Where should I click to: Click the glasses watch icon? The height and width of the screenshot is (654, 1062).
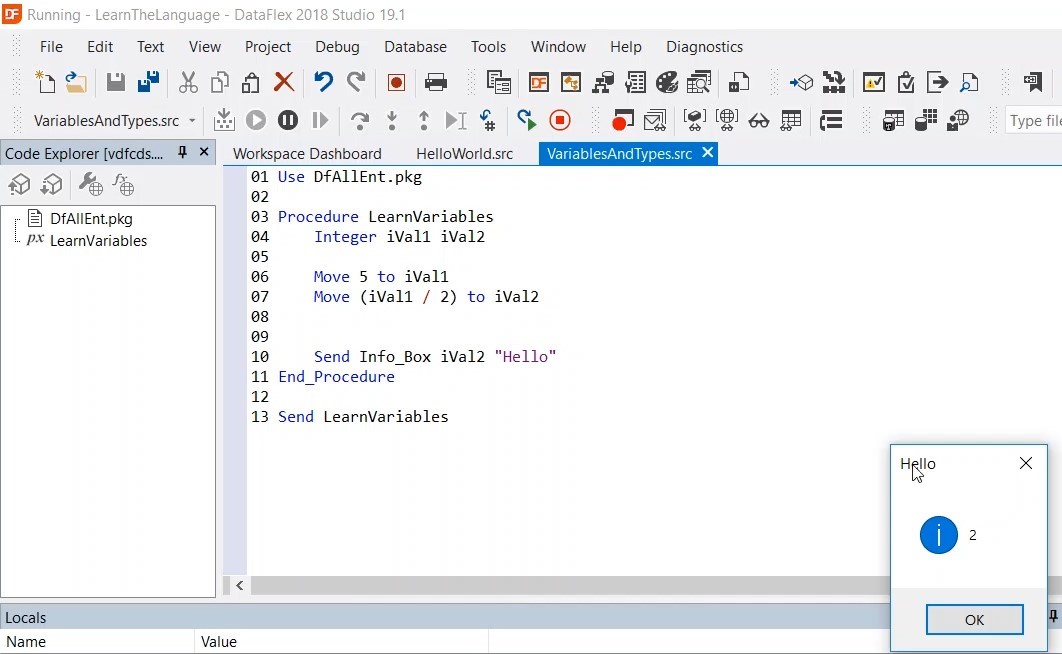pos(759,121)
